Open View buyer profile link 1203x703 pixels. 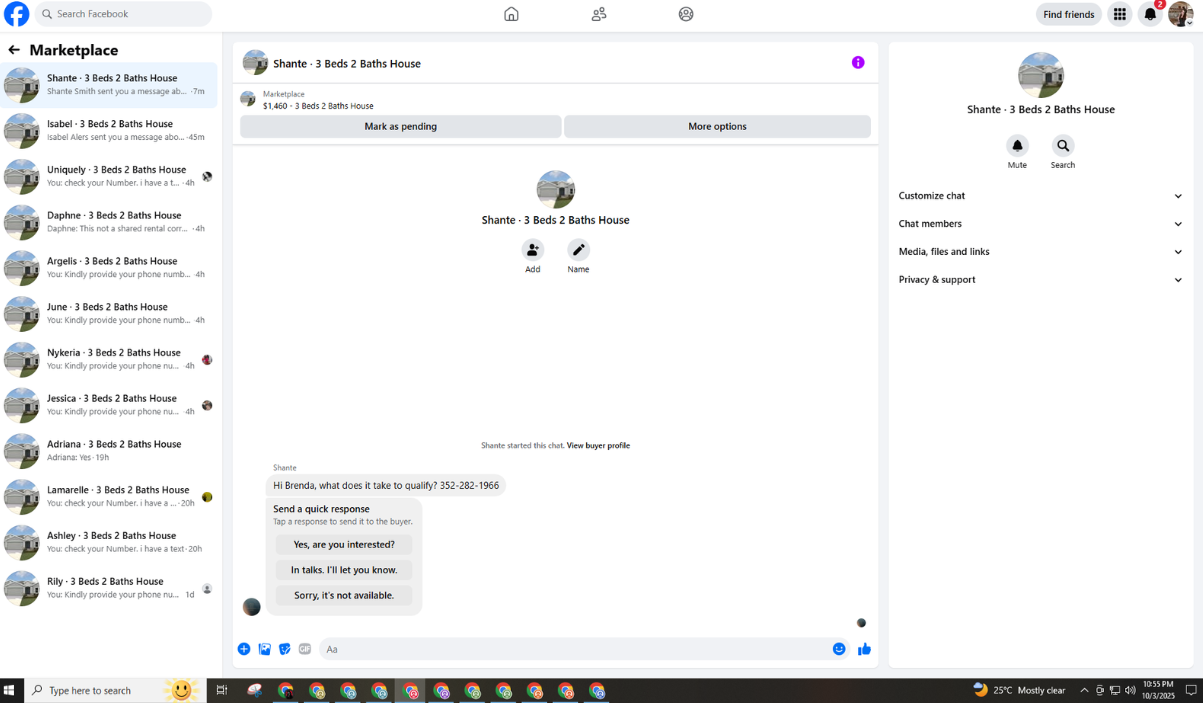[598, 446]
